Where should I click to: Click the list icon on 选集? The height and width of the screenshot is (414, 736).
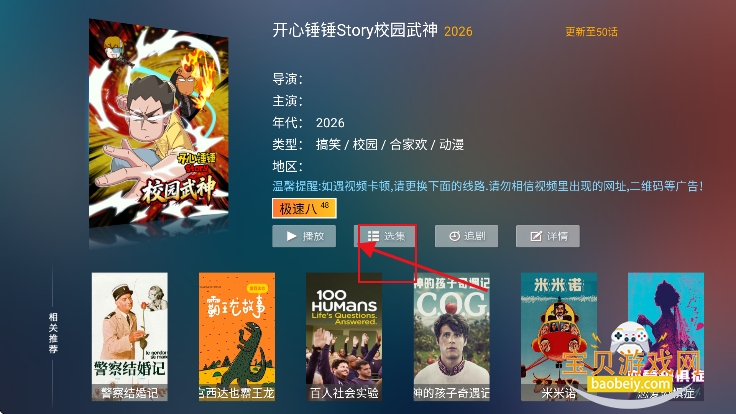tap(373, 236)
